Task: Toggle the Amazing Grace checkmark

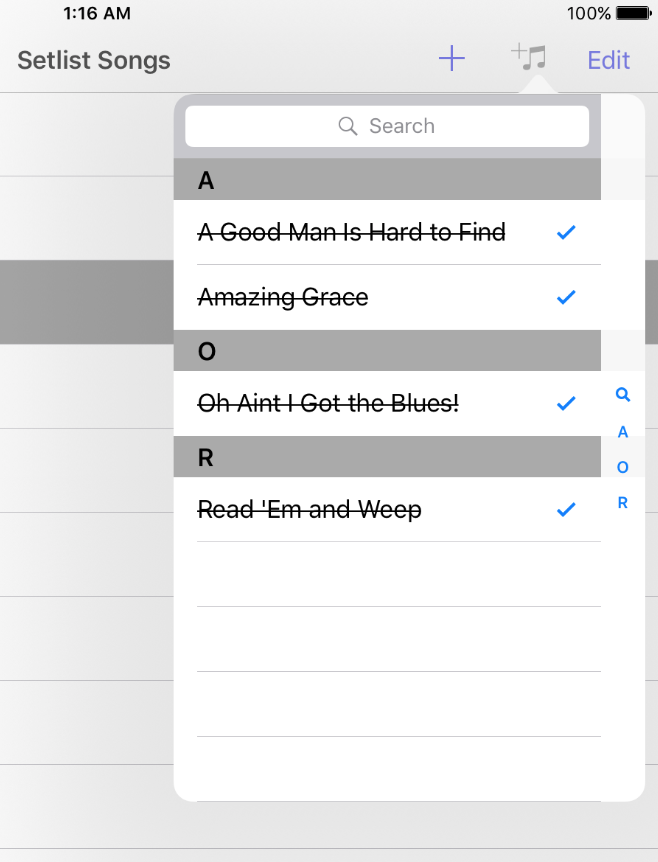Action: pyautogui.click(x=566, y=297)
